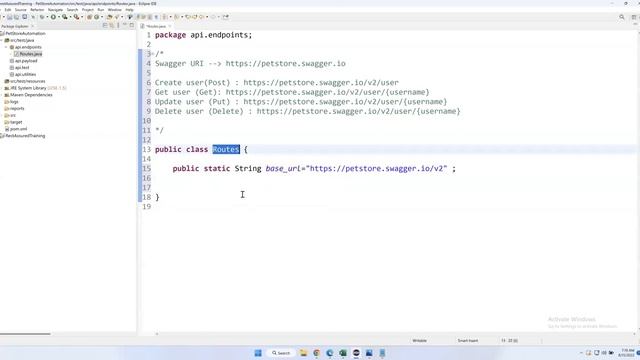Click the taskbar Search box
The height and width of the screenshot is (360, 640).
coord(281,353)
